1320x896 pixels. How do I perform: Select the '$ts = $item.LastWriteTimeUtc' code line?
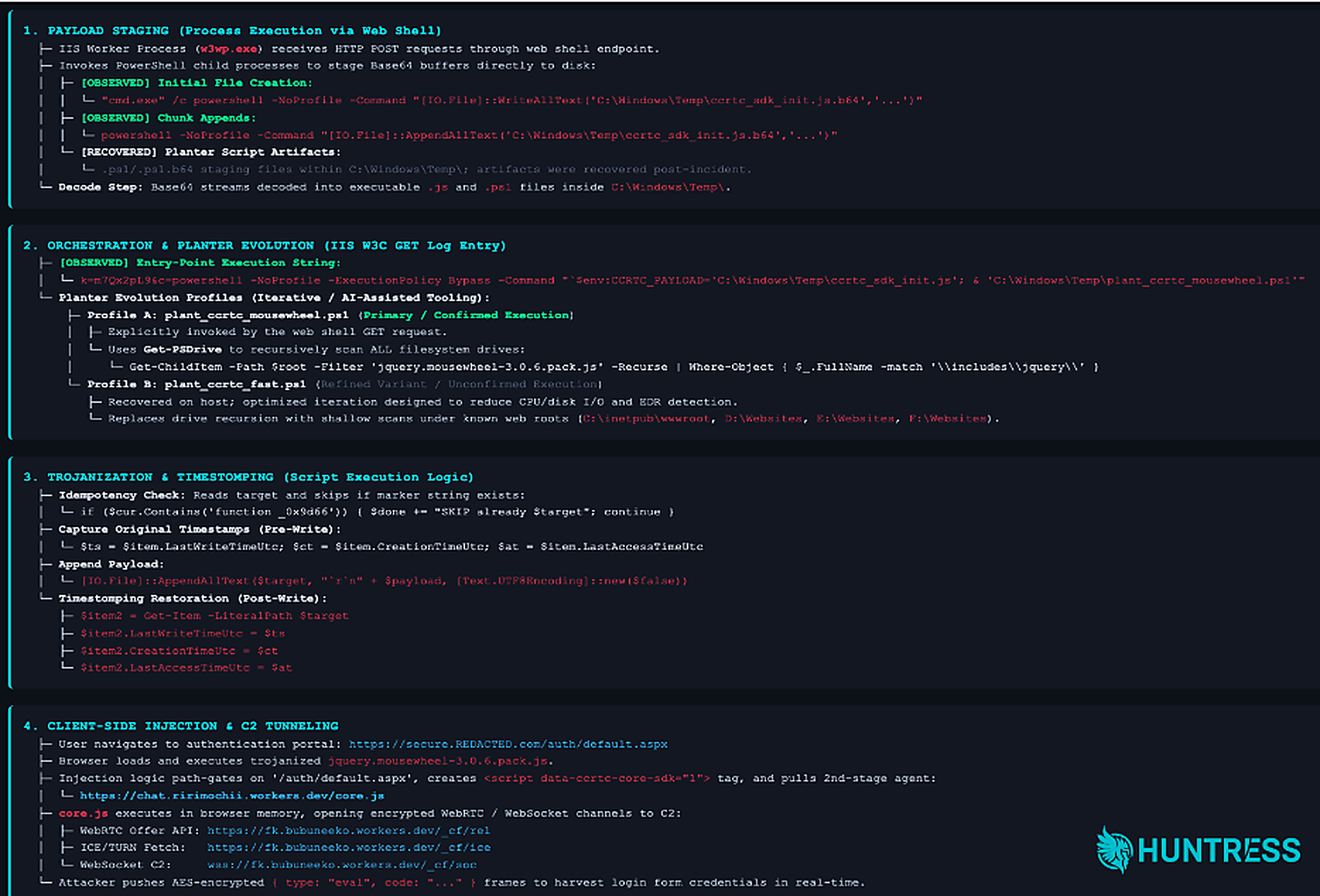[x=391, y=547]
